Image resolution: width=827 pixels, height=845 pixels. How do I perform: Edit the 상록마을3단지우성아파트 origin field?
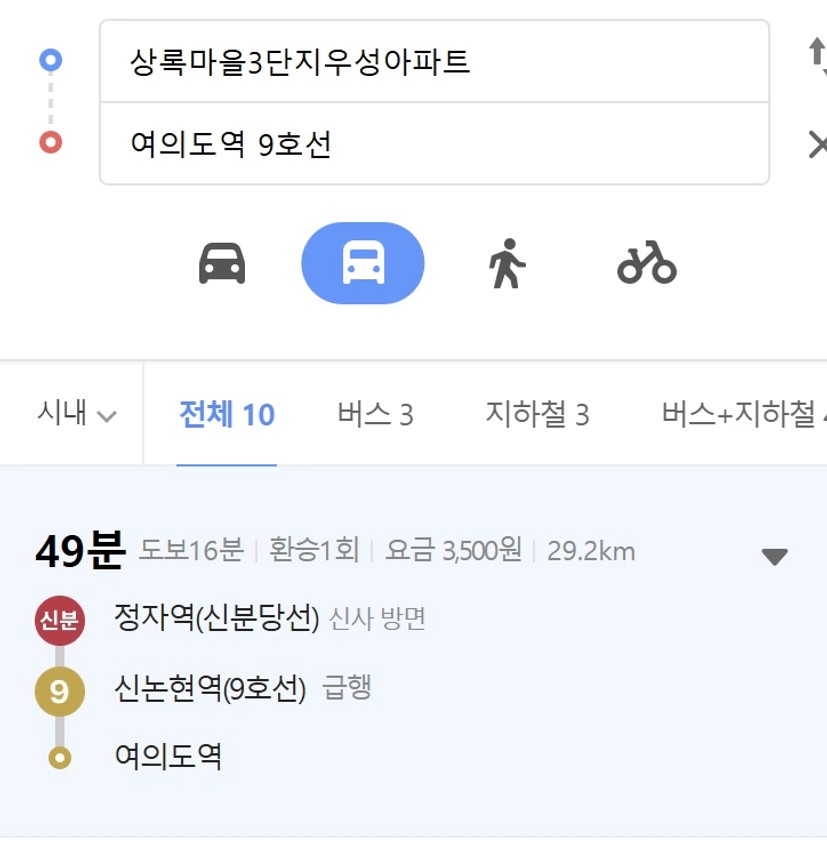coord(434,61)
